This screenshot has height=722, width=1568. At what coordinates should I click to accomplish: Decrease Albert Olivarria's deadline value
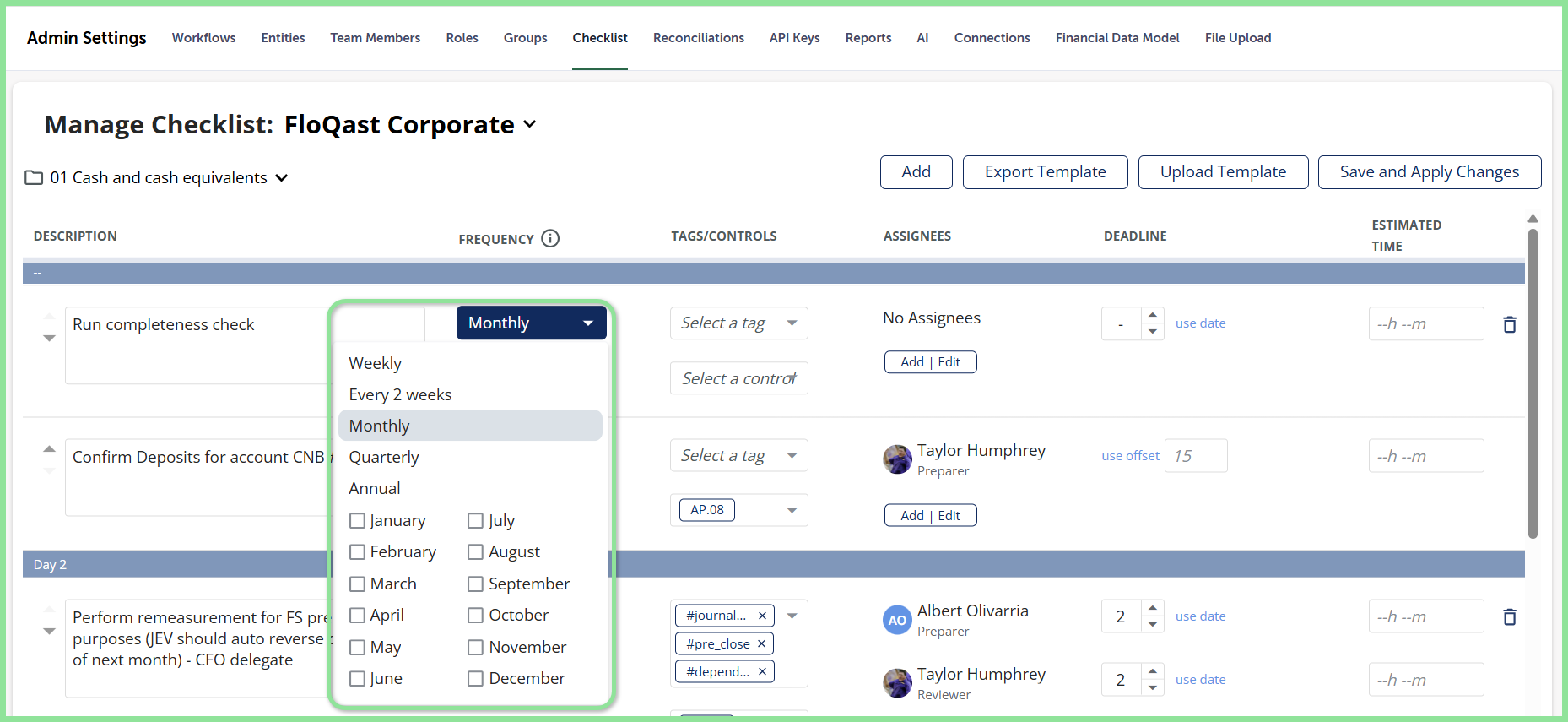pyautogui.click(x=1153, y=624)
